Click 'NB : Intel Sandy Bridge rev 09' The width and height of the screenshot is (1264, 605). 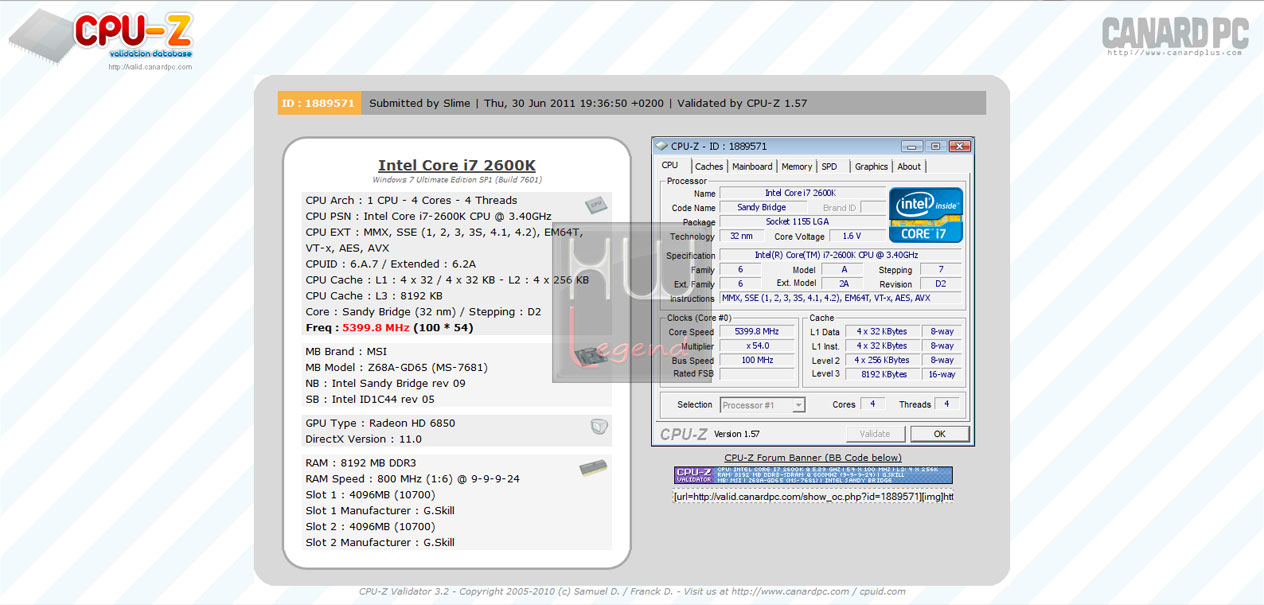click(x=385, y=384)
